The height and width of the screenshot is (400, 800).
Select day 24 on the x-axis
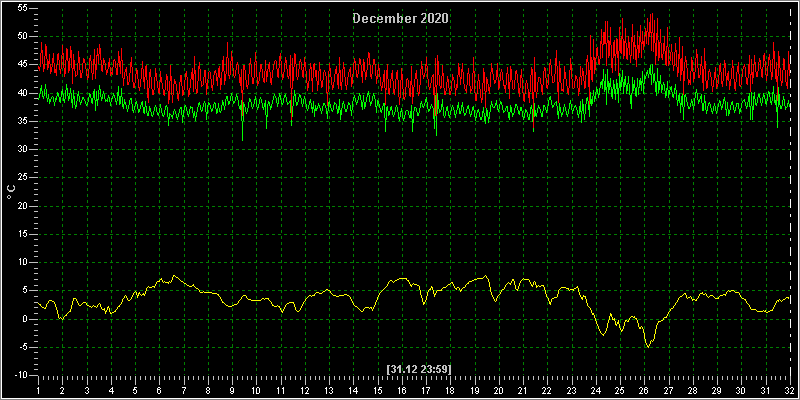pos(596,390)
